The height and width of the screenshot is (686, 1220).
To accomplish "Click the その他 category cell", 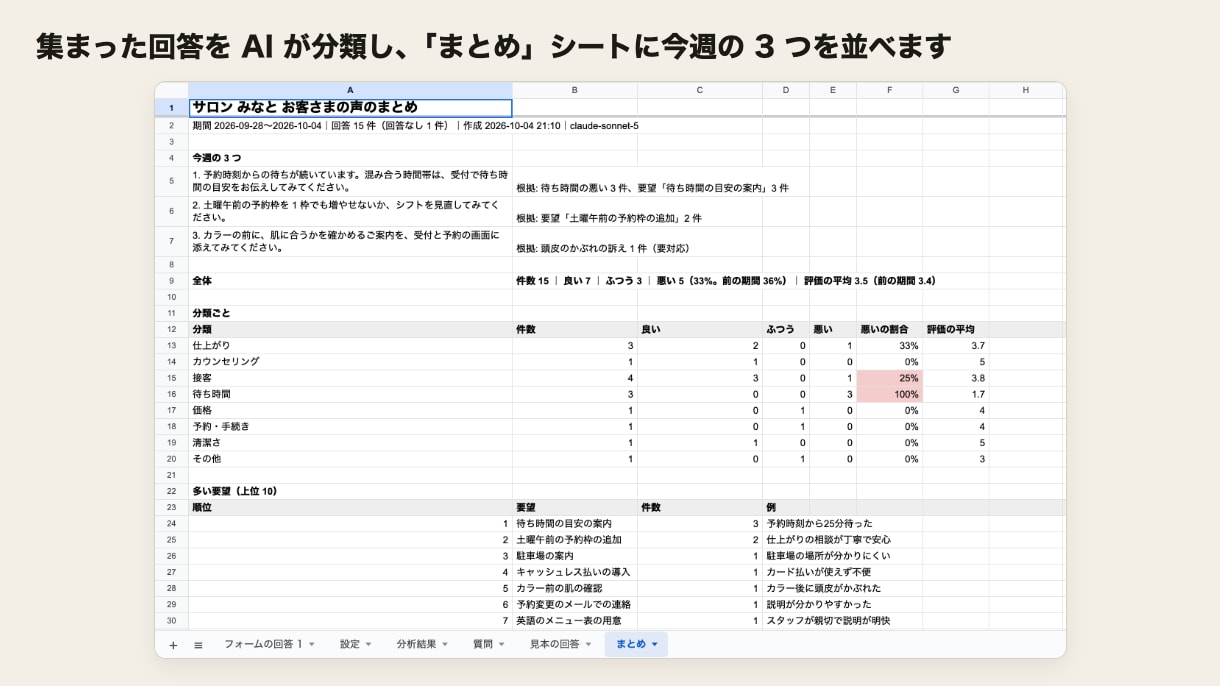I will (x=350, y=458).
